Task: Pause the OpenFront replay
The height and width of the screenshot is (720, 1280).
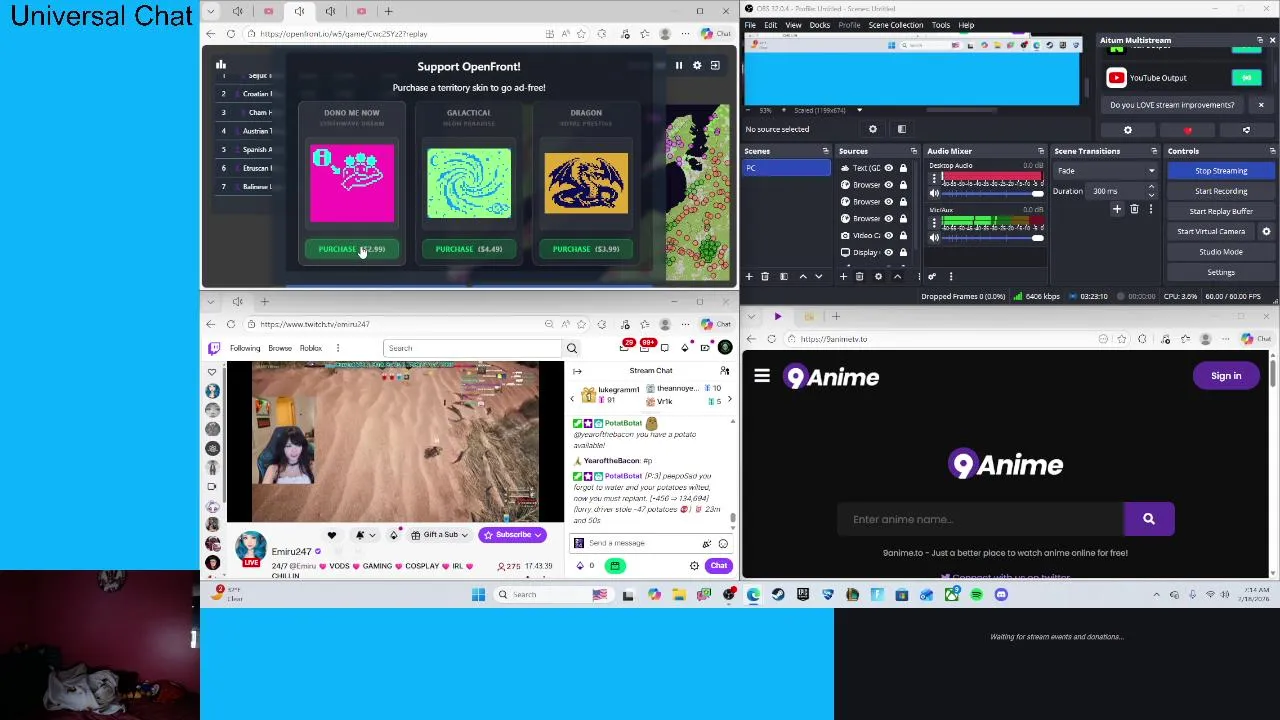Action: point(678,65)
